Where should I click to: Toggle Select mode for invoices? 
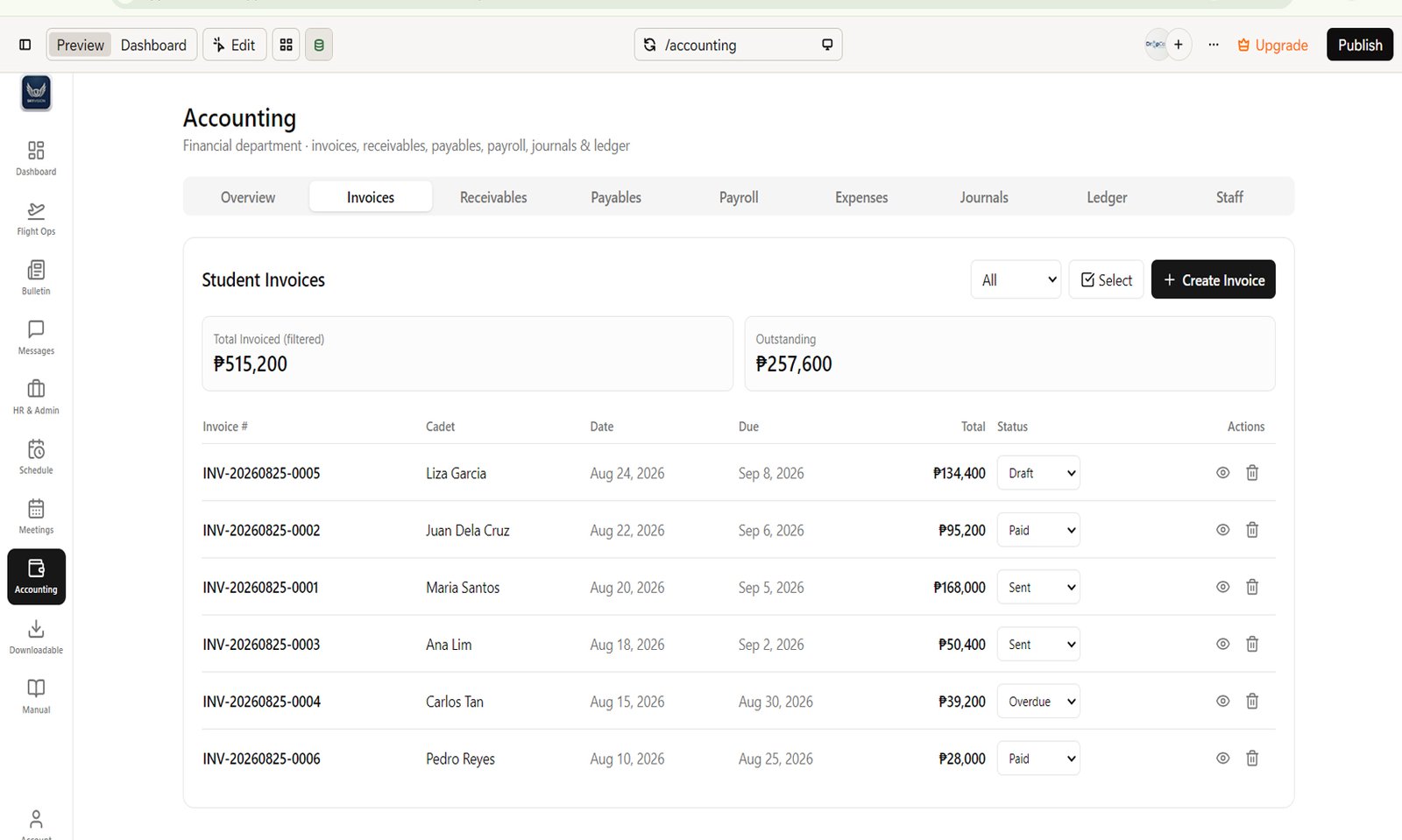click(1106, 279)
